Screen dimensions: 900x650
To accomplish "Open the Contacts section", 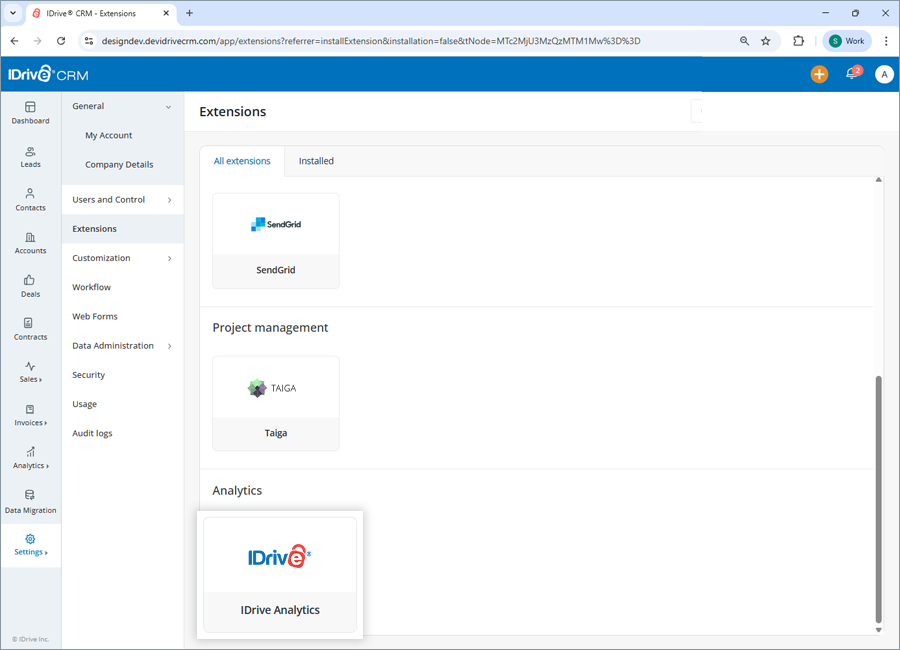I will tap(30, 200).
